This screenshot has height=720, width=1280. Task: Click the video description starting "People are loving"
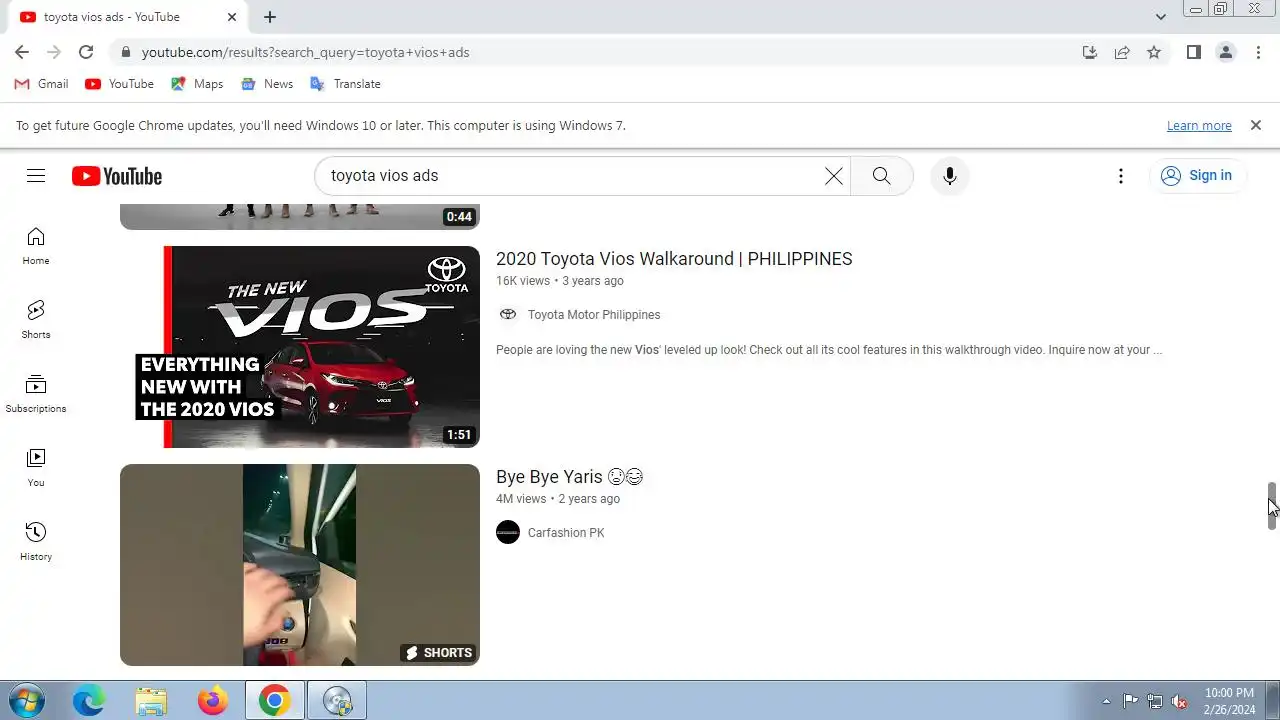pos(829,350)
